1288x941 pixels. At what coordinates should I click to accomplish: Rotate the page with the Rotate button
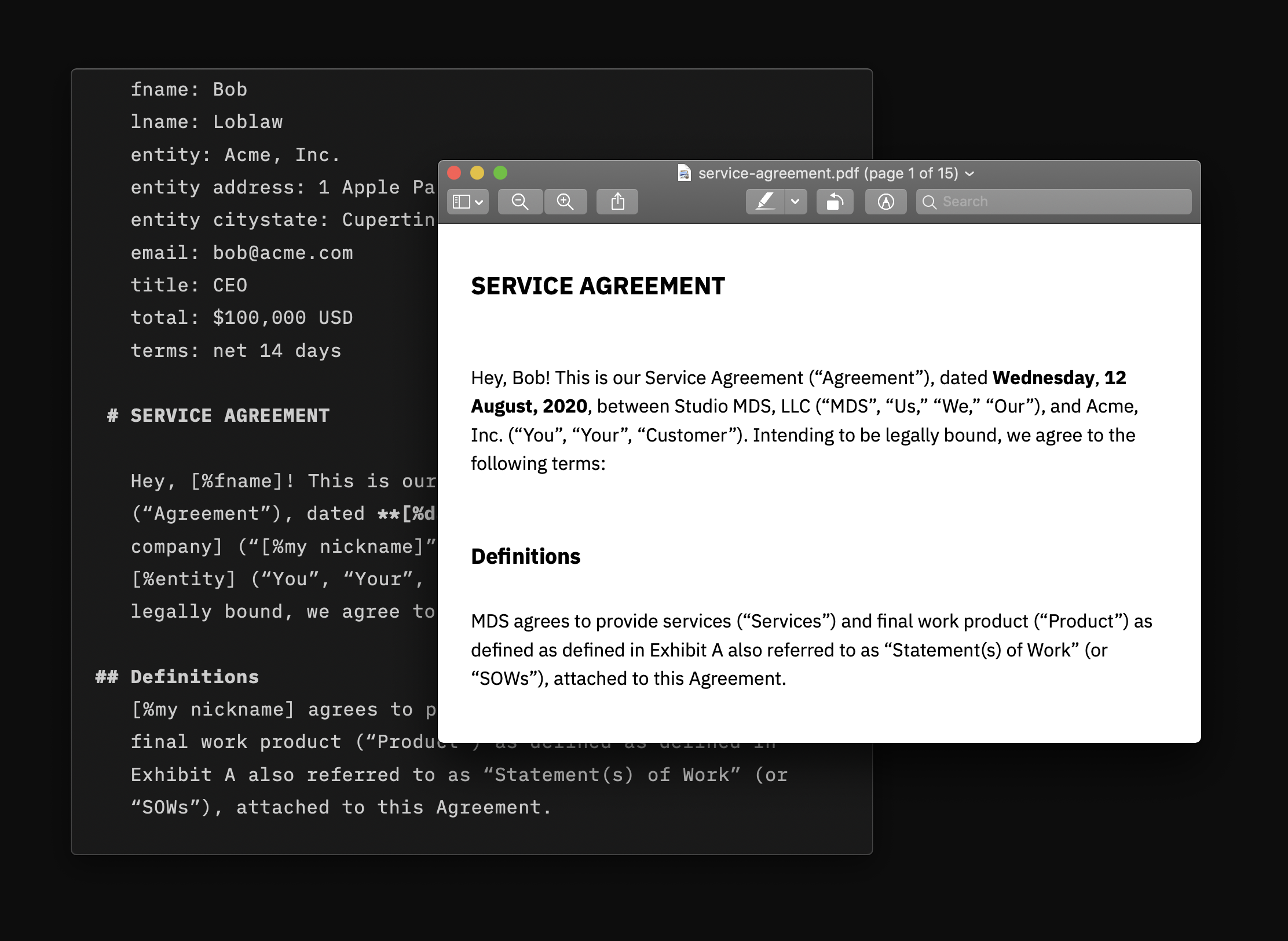(835, 202)
